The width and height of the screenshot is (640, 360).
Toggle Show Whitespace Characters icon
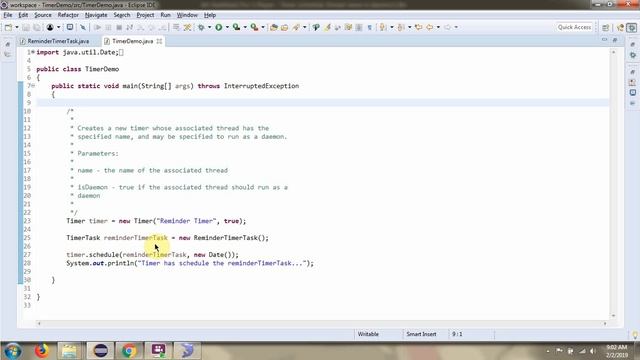click(369, 27)
